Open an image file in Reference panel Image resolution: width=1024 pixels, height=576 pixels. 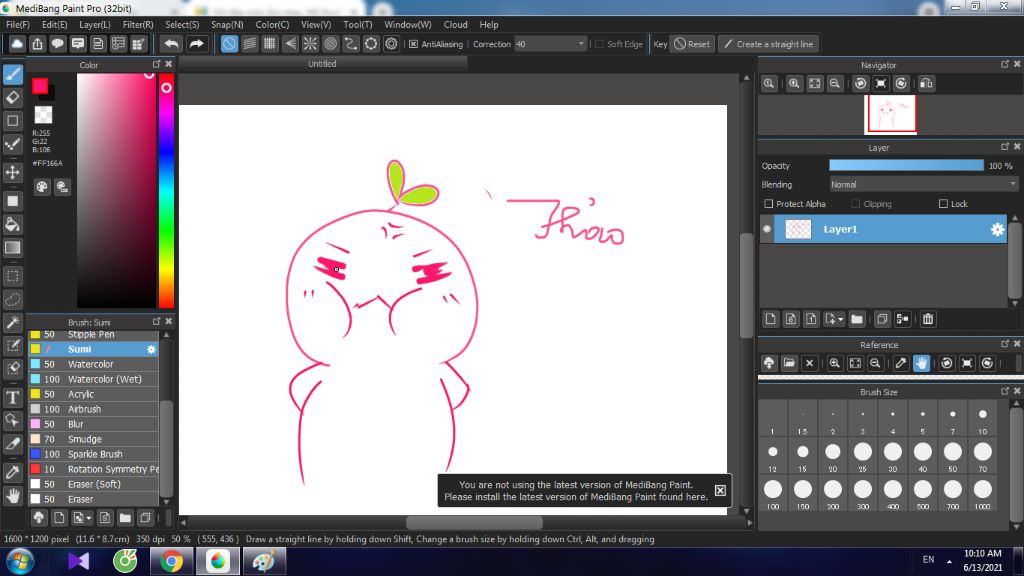[x=789, y=363]
